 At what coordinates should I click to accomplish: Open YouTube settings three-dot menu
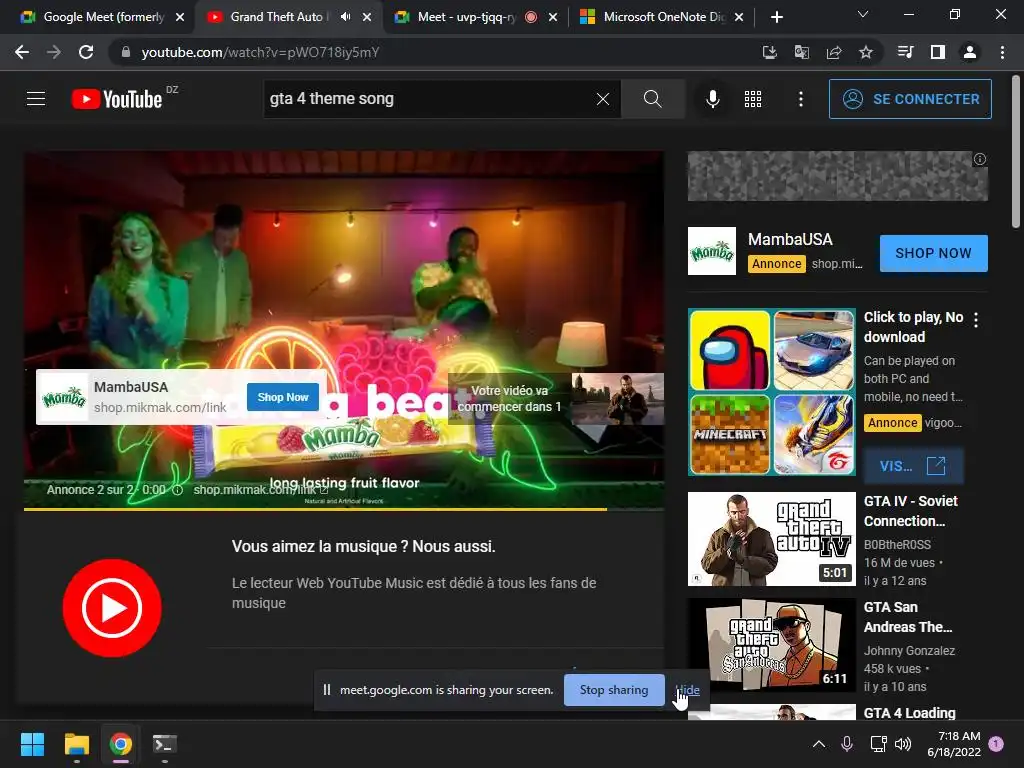click(801, 99)
